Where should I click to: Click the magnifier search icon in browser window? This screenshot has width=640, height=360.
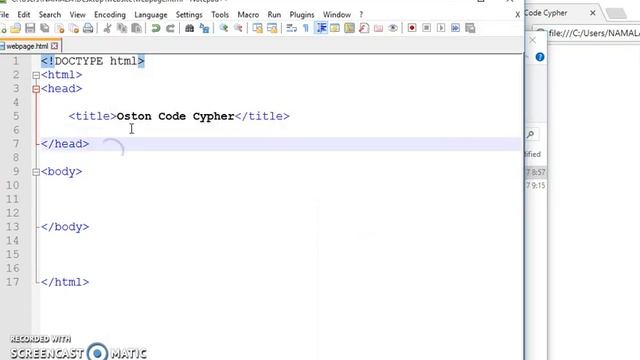531,134
